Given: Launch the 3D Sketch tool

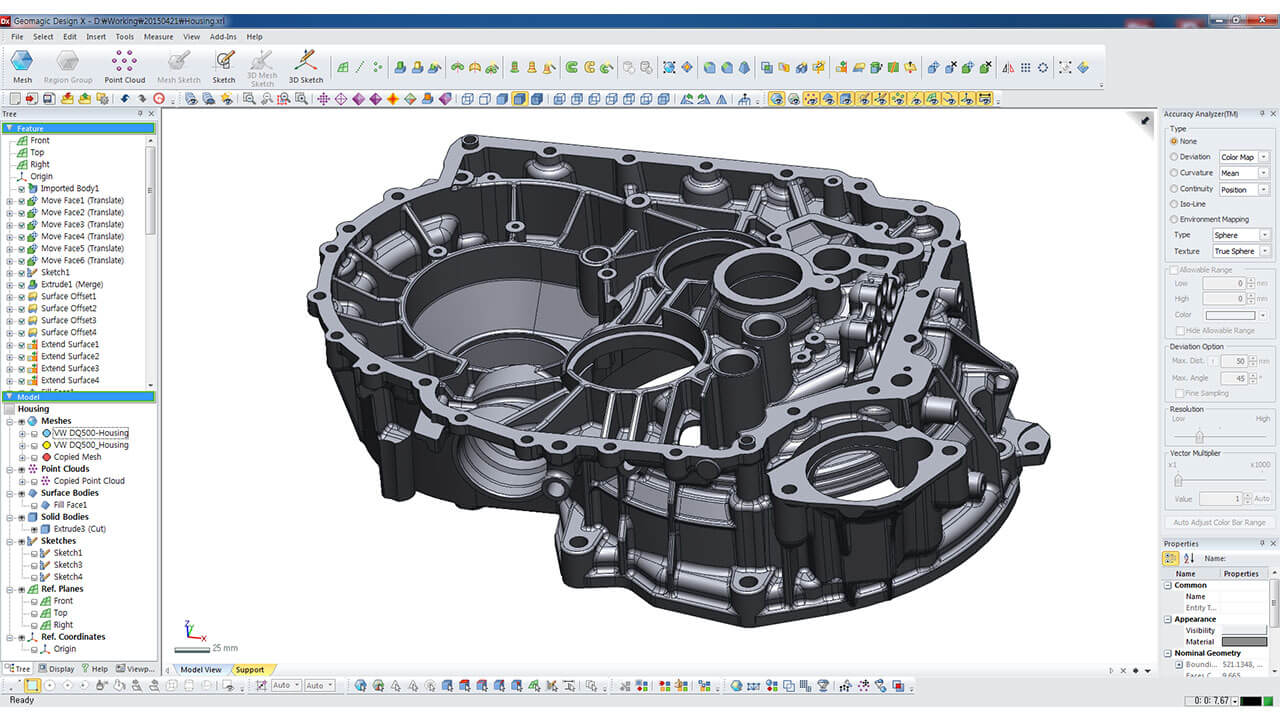Looking at the screenshot, I should pyautogui.click(x=306, y=64).
